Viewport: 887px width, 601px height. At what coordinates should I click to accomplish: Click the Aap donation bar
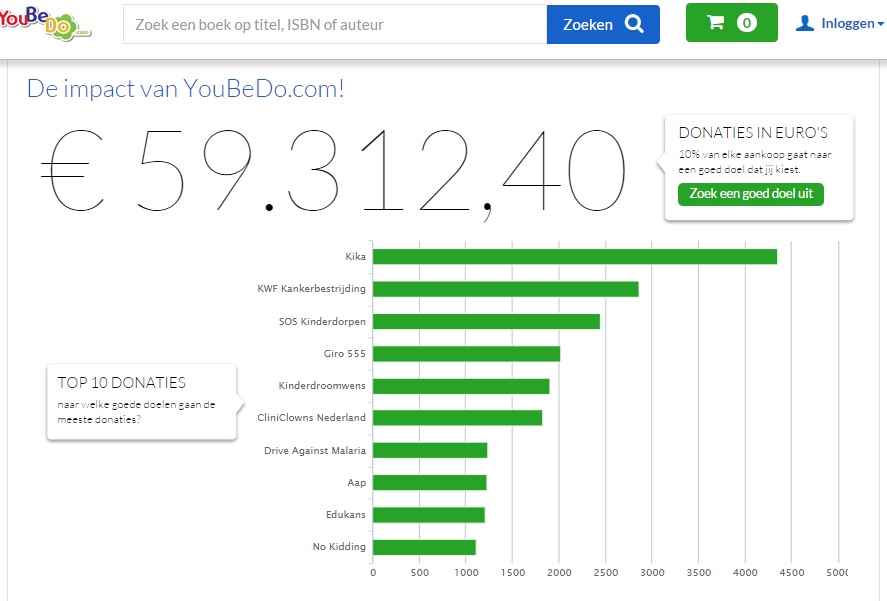[x=429, y=482]
